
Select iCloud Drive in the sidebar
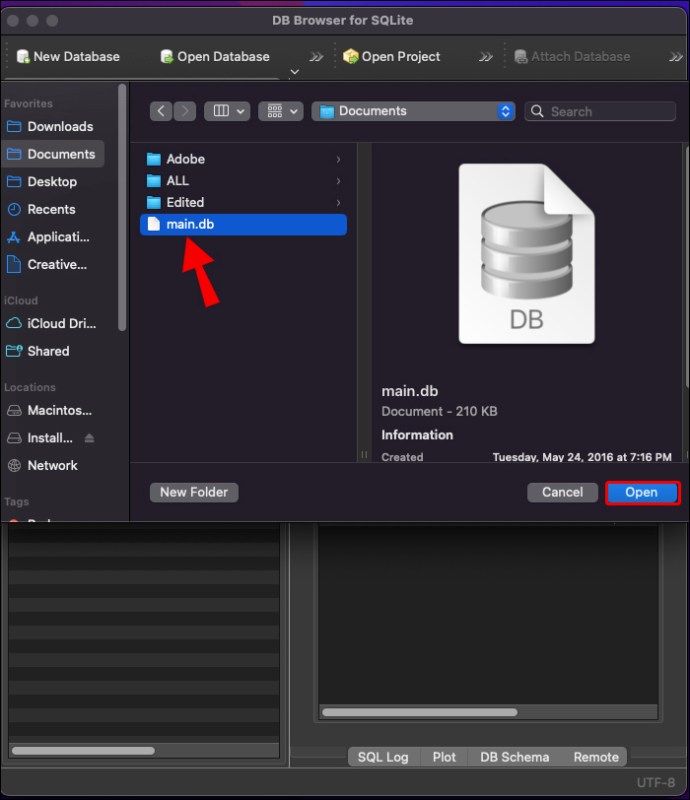click(x=51, y=323)
